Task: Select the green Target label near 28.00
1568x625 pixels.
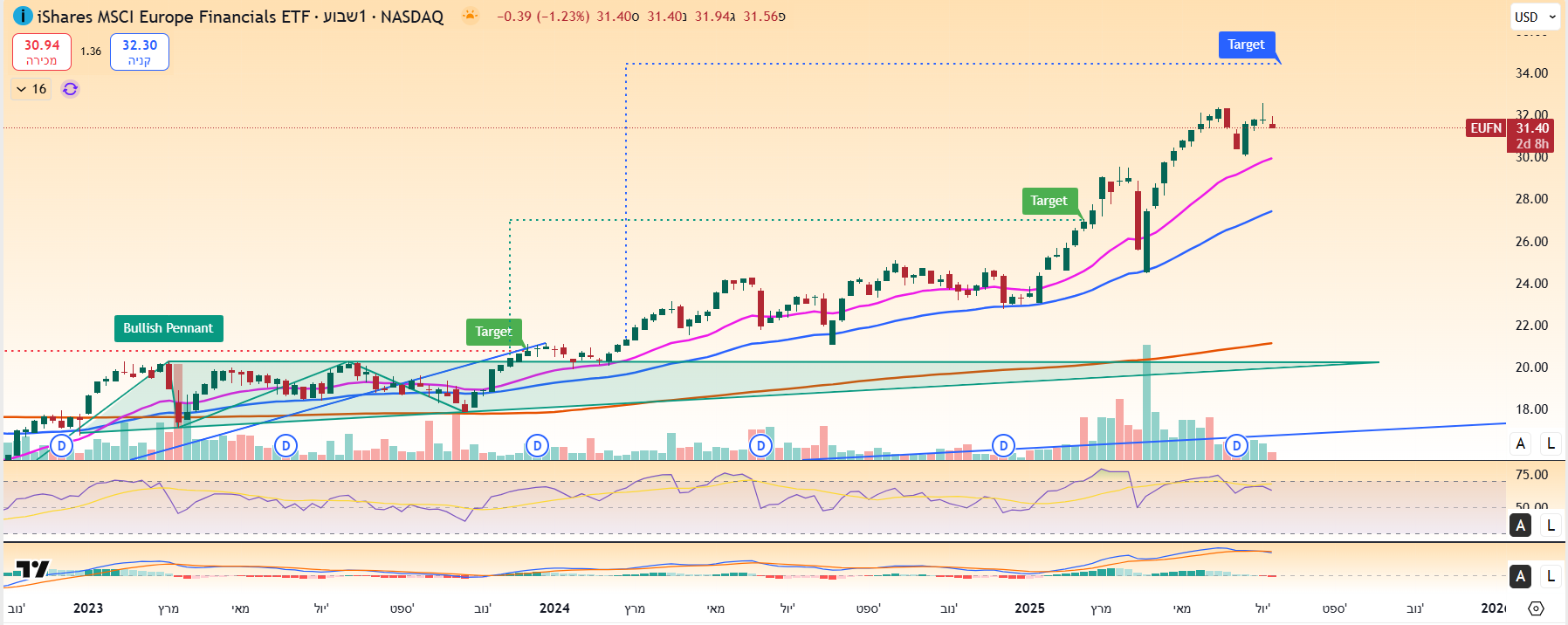Action: 1049,201
